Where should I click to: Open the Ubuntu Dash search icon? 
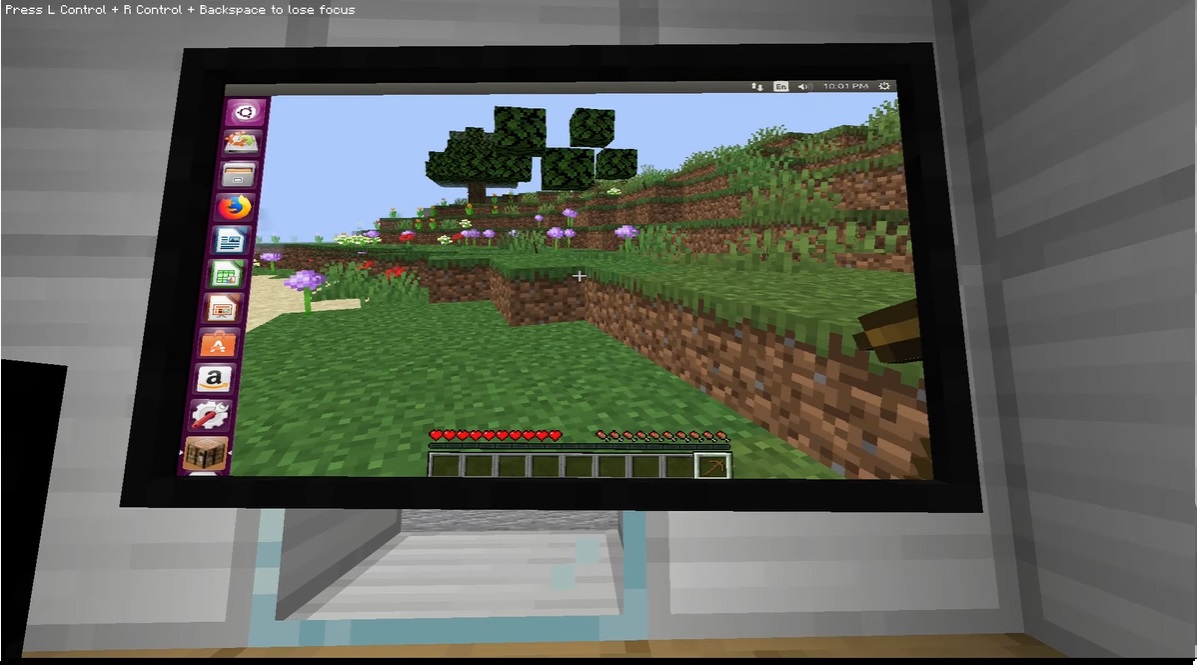pos(246,112)
